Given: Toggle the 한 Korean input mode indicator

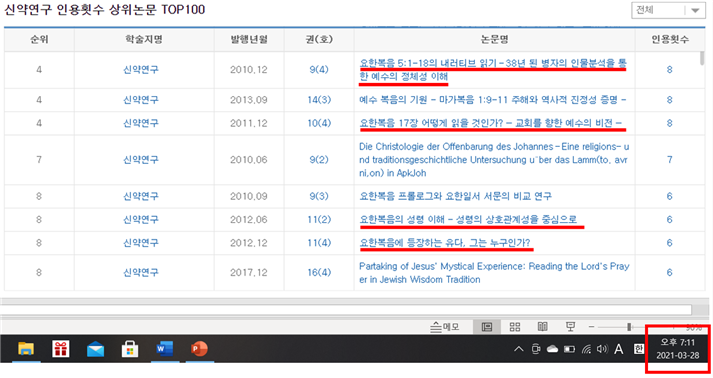Looking at the screenshot, I should (638, 349).
